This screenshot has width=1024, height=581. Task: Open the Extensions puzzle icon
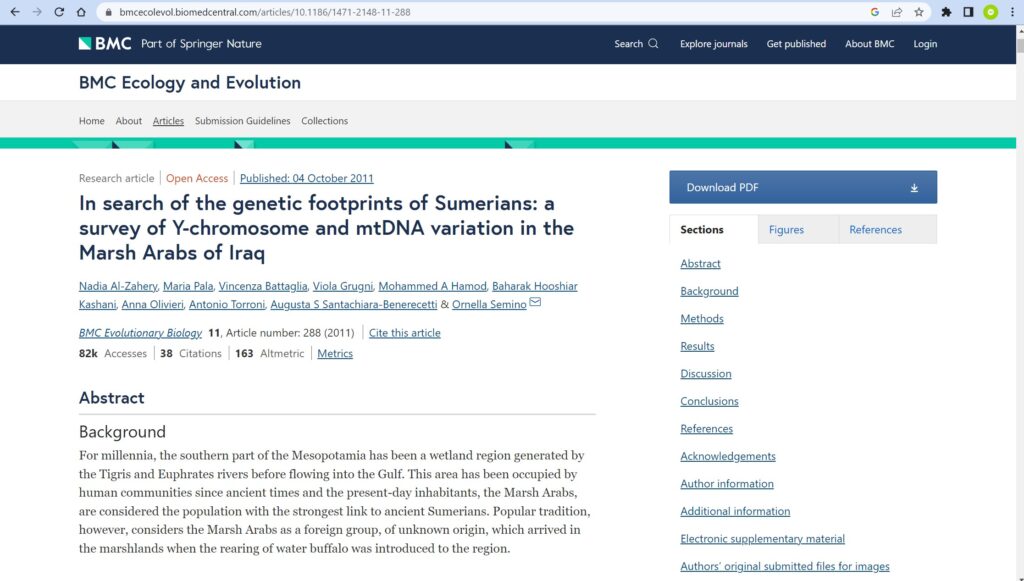(946, 12)
